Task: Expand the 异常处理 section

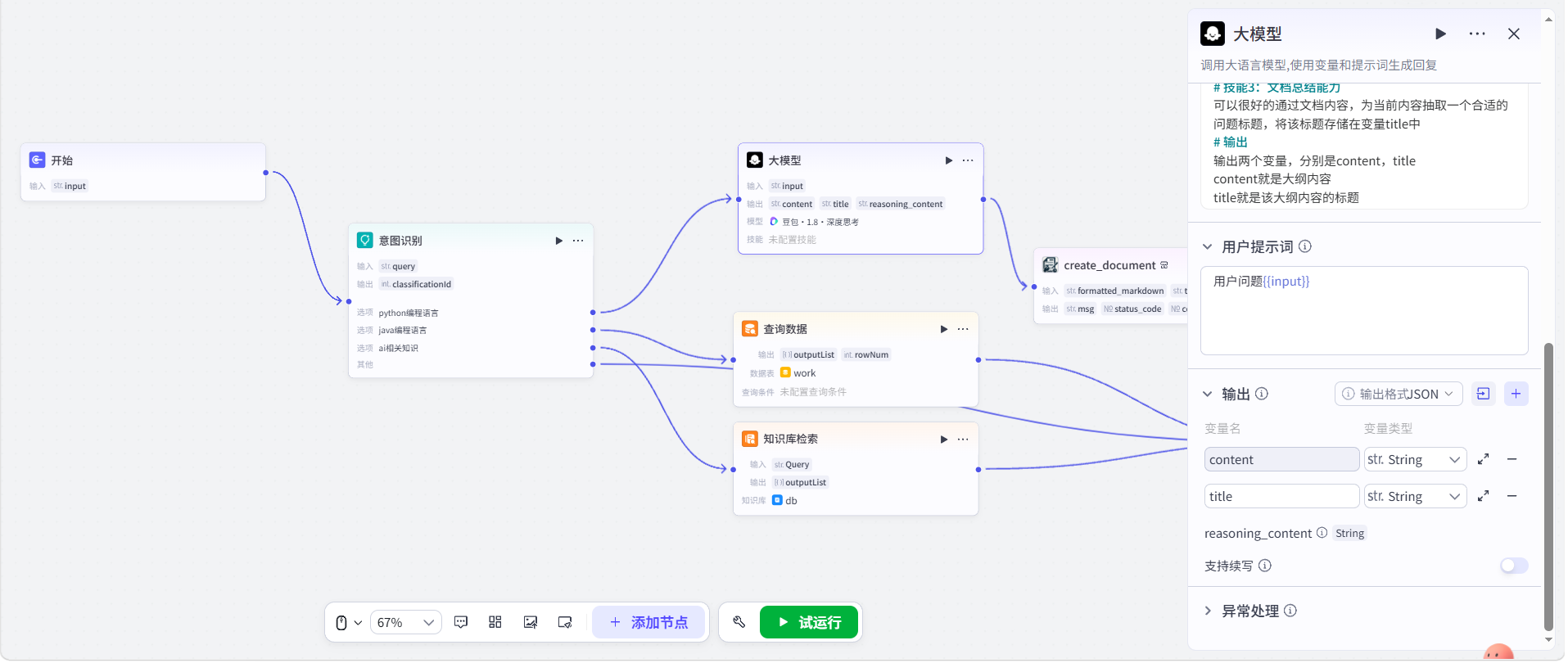Action: point(1208,611)
